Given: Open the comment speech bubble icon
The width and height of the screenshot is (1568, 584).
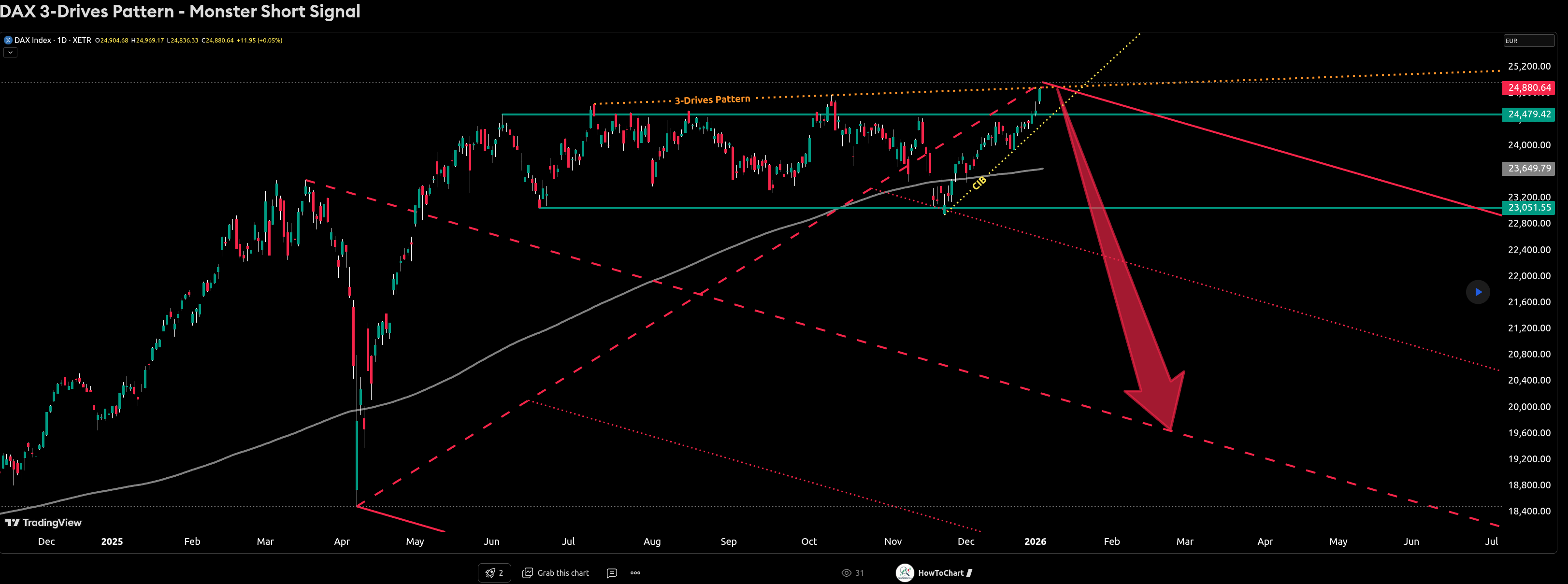Looking at the screenshot, I should click(x=612, y=572).
